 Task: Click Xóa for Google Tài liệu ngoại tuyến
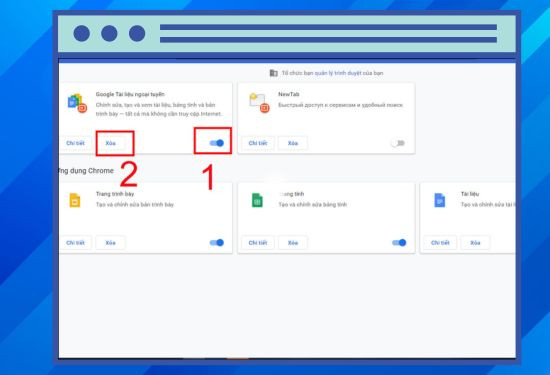[110, 143]
